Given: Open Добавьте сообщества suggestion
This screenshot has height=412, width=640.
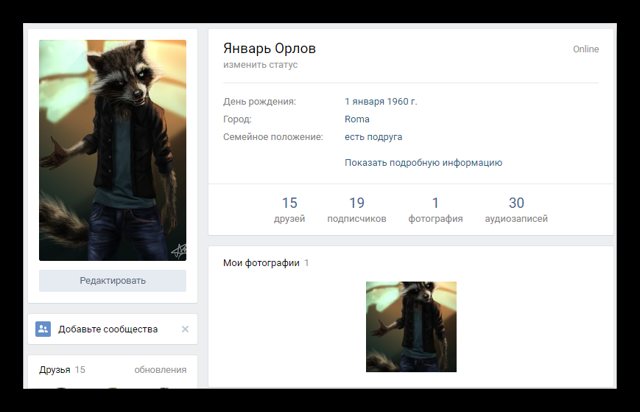Looking at the screenshot, I should click(108, 329).
